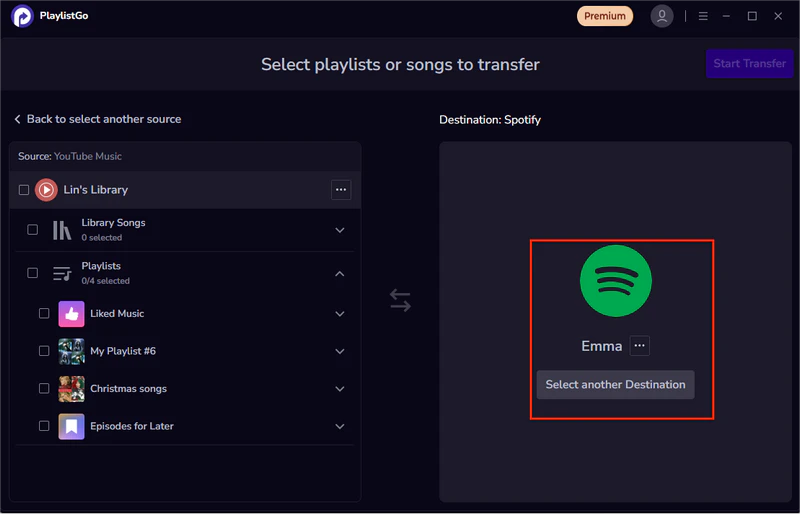Click the Start Transfer button
The image size is (800, 514).
pos(749,63)
